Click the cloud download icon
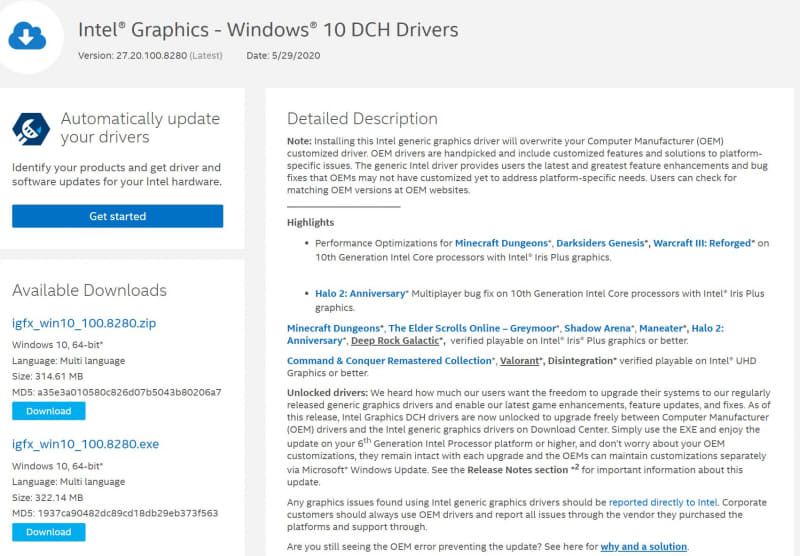Image resolution: width=800 pixels, height=556 pixels. 27,35
